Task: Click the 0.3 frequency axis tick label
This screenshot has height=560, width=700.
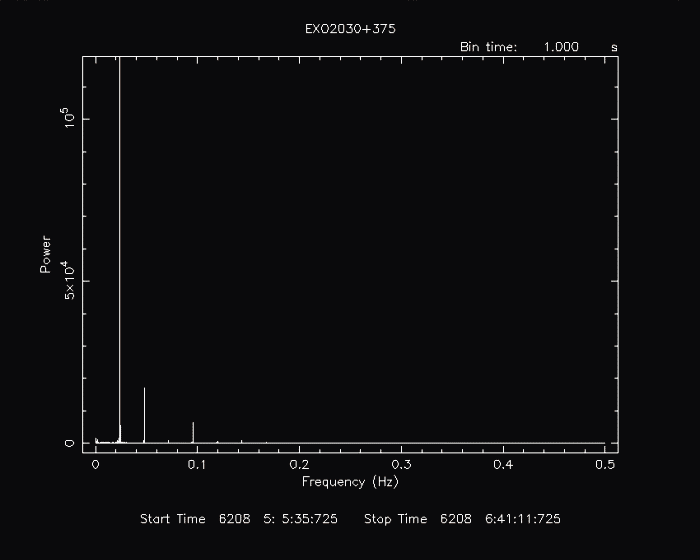Action: coord(401,465)
